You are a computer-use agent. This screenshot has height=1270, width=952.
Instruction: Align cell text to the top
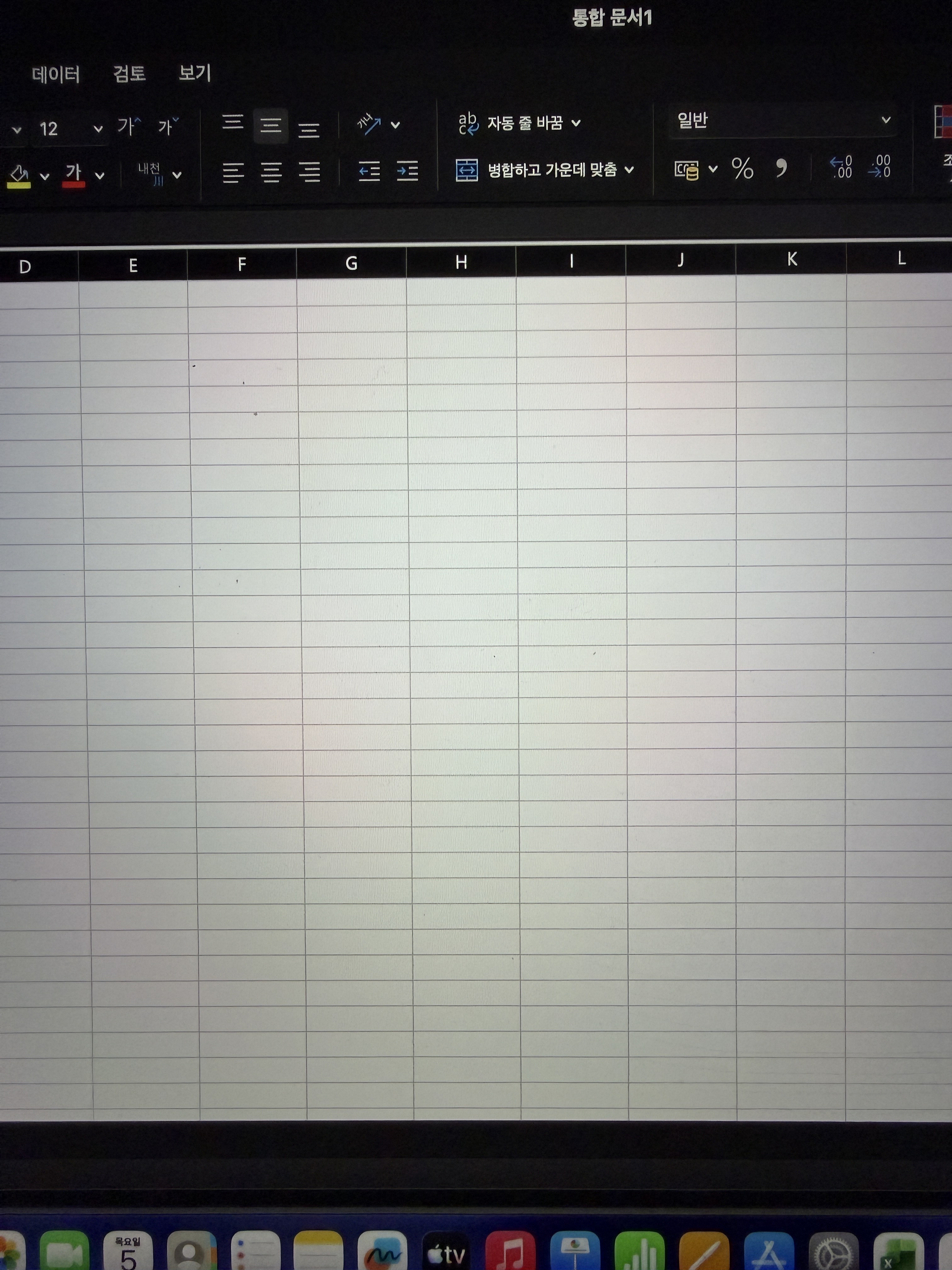click(x=232, y=122)
